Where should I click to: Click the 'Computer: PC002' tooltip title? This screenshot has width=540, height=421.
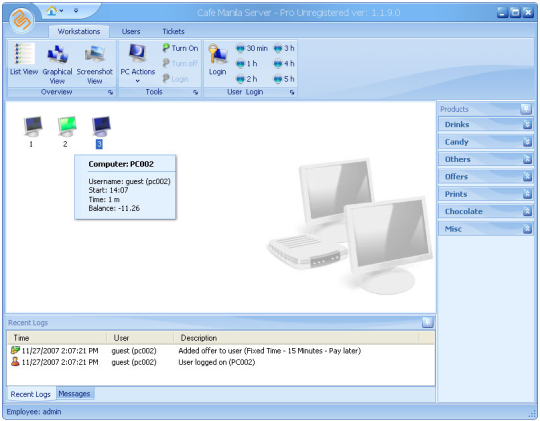[121, 164]
